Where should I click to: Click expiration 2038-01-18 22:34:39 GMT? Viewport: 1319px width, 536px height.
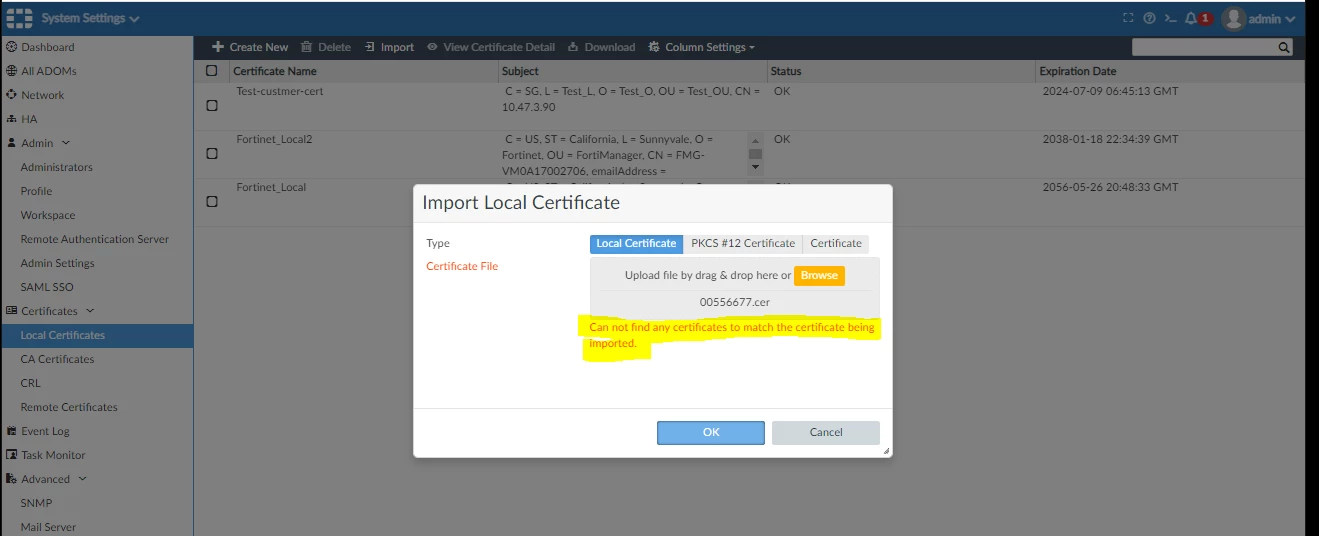coord(1110,139)
